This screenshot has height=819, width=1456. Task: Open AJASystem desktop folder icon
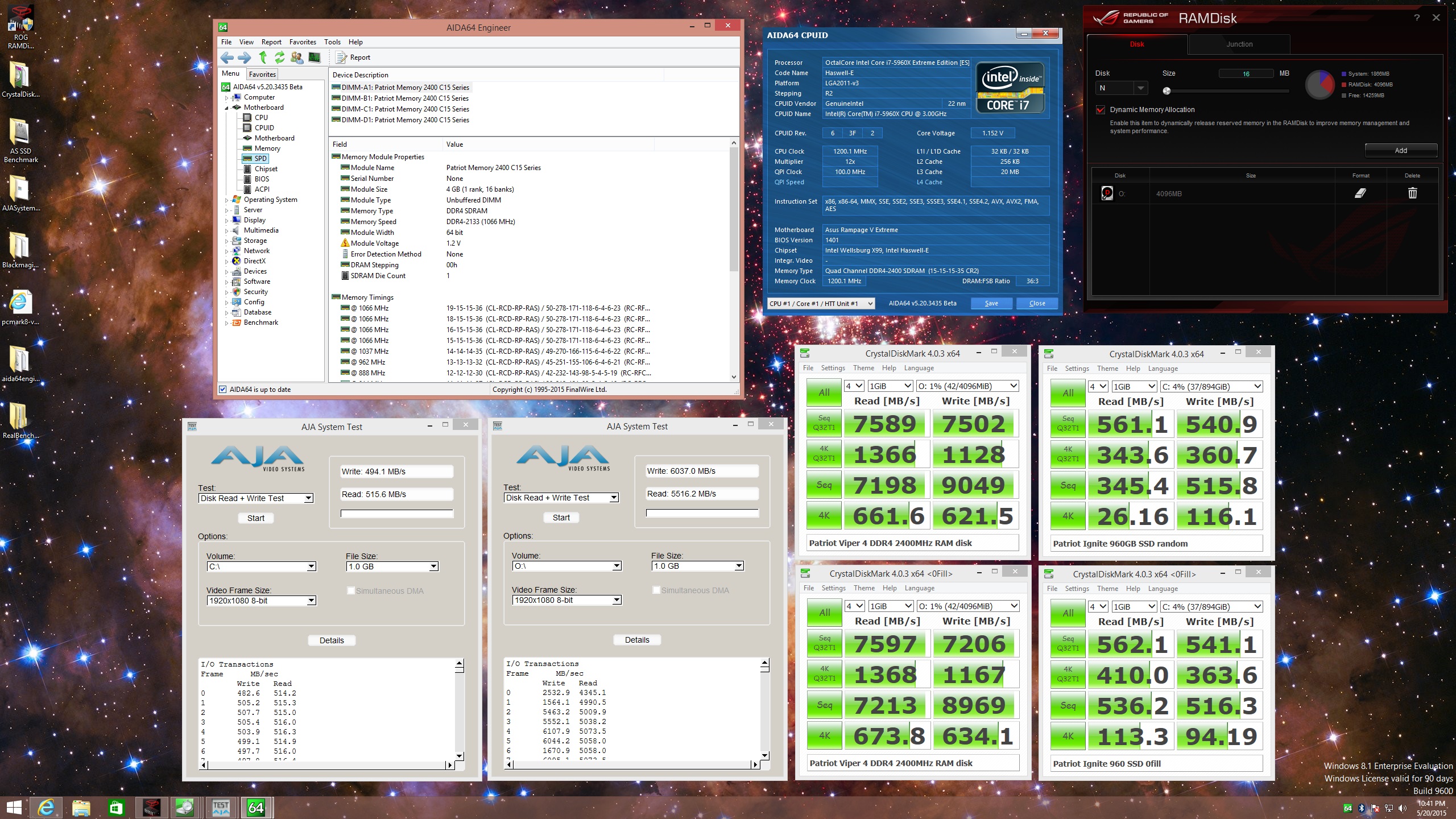[21, 193]
